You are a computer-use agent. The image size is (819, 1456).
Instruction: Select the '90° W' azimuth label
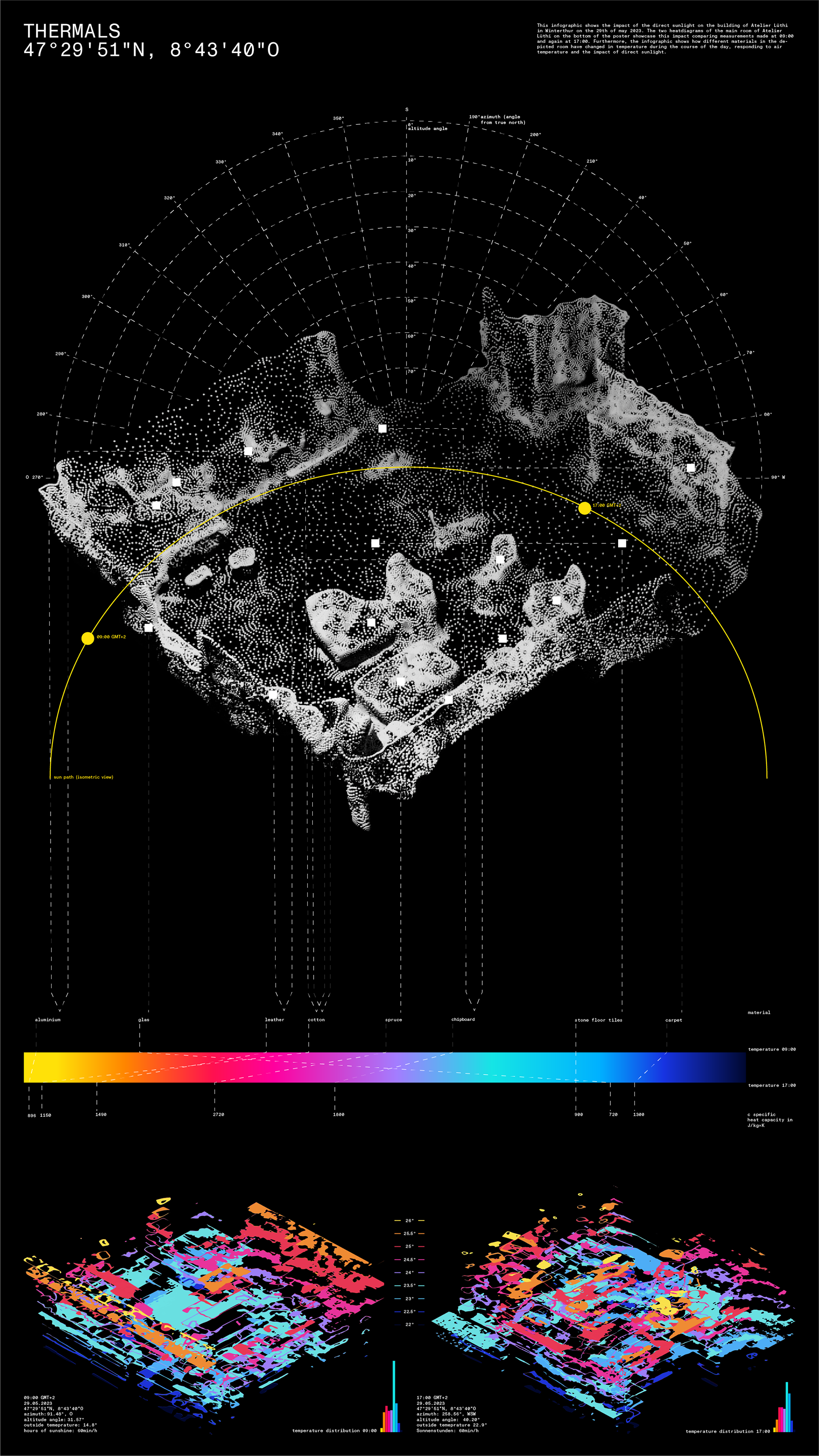point(778,477)
